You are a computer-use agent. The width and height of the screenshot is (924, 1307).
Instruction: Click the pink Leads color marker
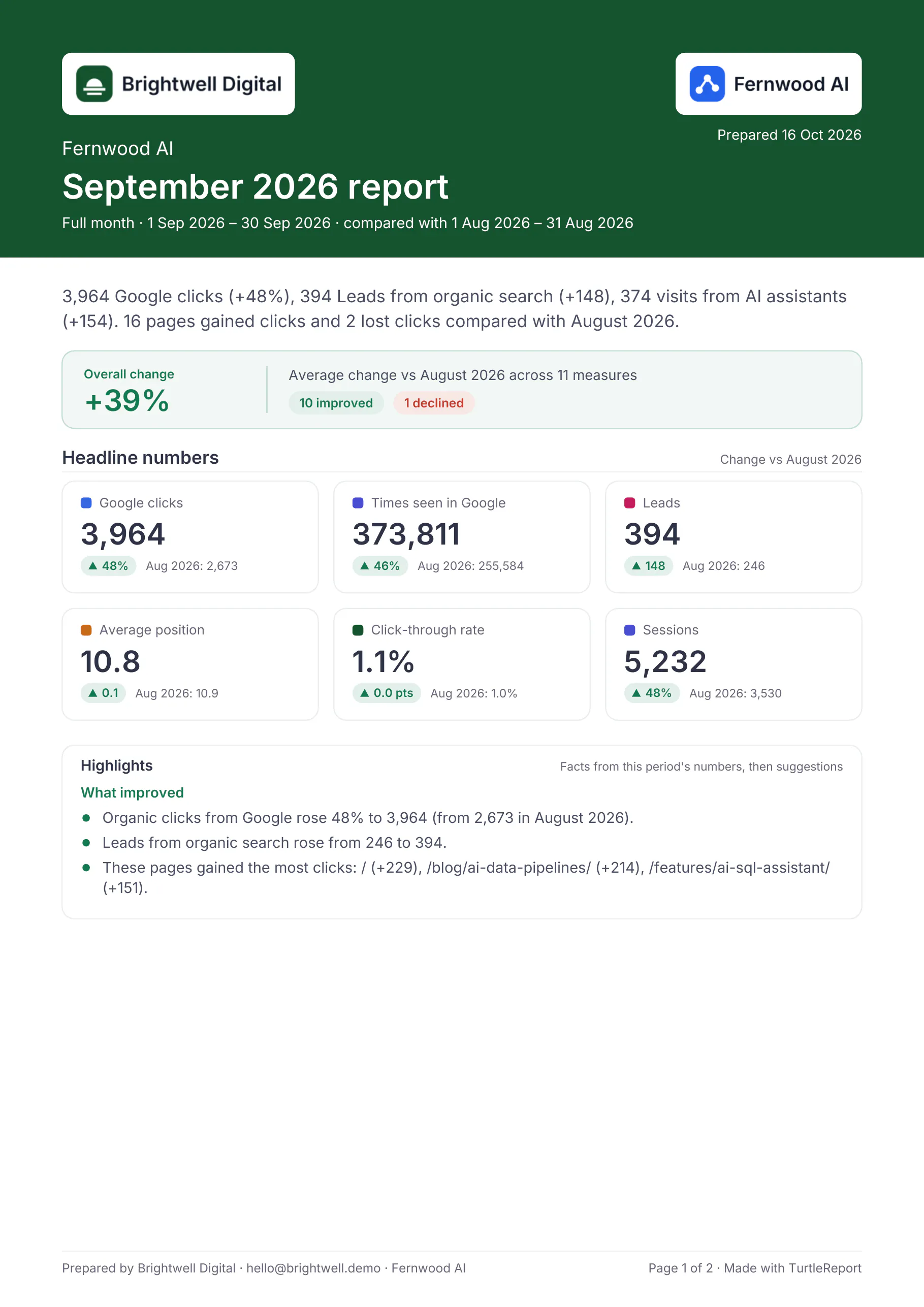[630, 503]
